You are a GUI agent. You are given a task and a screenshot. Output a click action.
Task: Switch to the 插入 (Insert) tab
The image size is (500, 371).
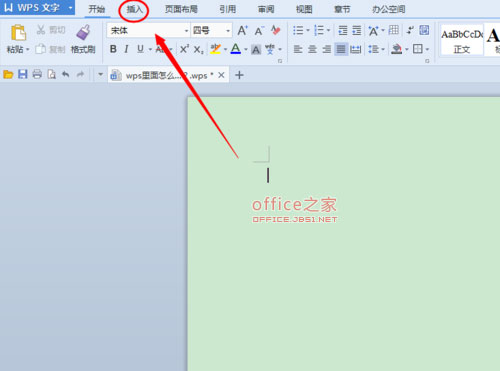(134, 9)
